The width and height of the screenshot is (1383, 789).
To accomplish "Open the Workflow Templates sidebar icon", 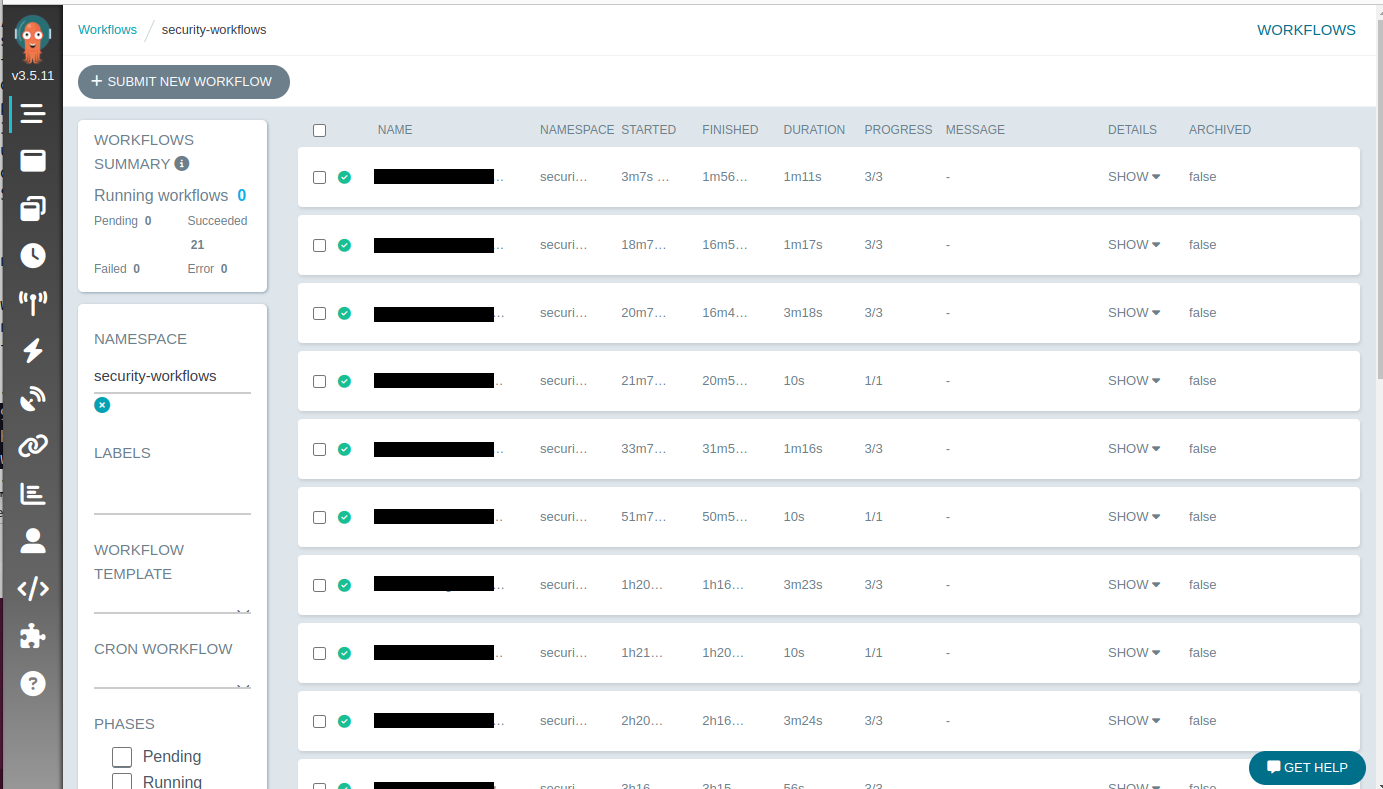I will pyautogui.click(x=33, y=161).
